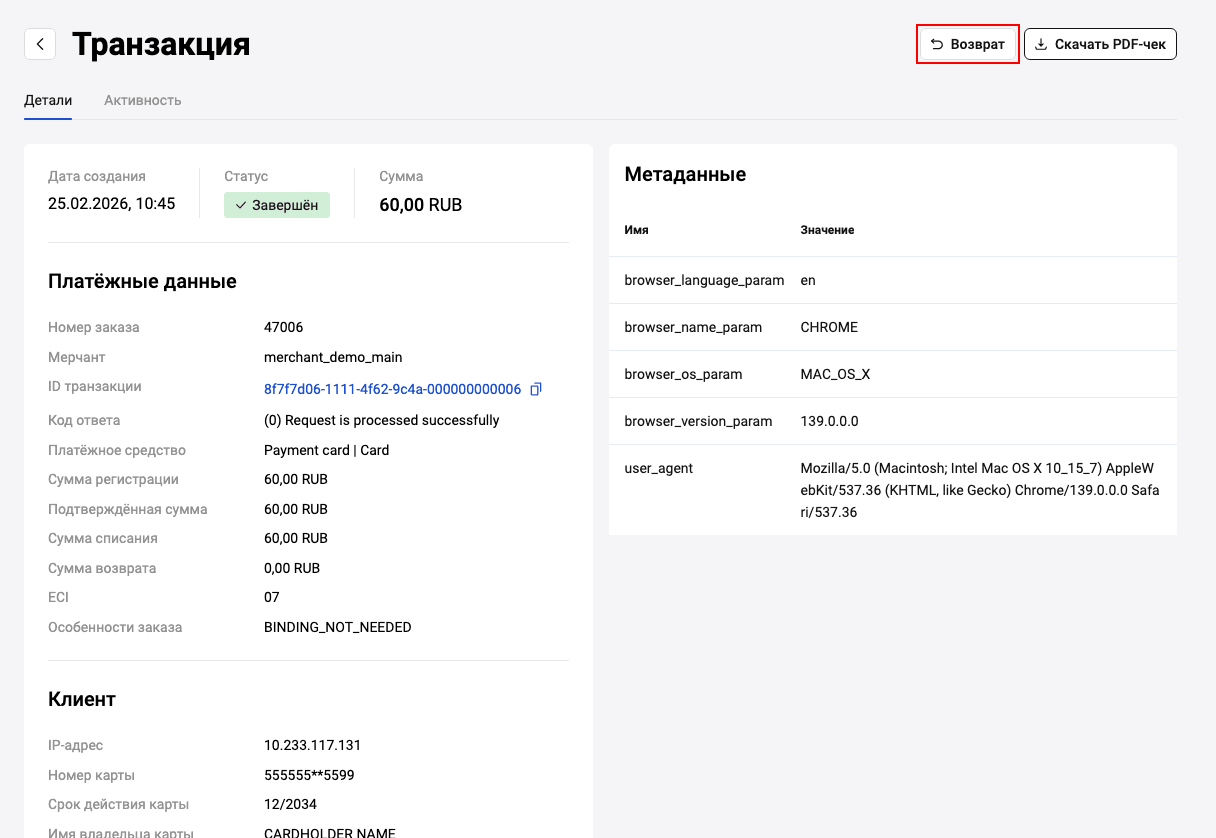The image size is (1216, 838).
Task: Click the metadata value en
Action: point(808,280)
